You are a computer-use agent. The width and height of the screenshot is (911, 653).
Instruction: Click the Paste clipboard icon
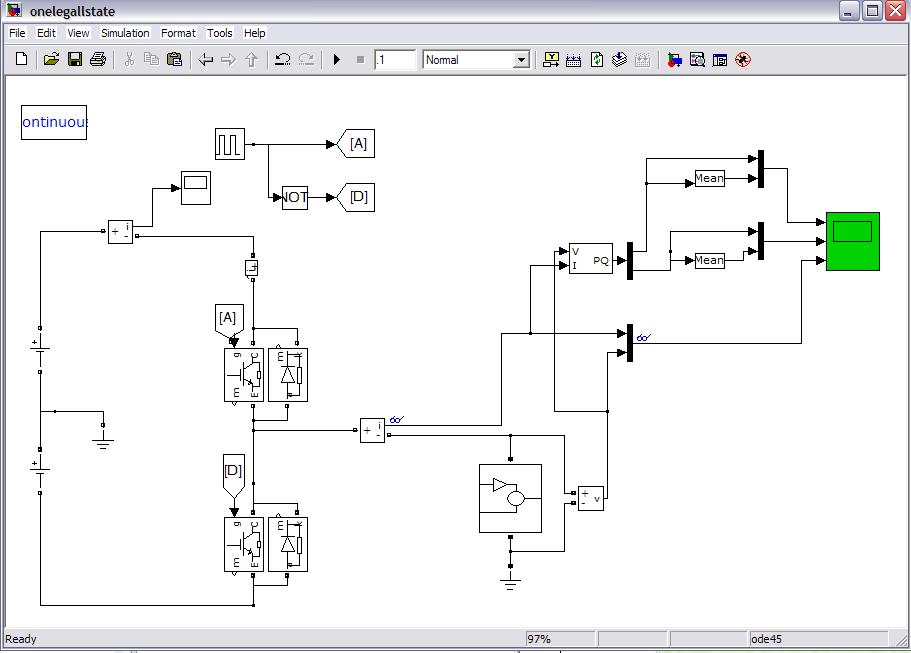point(174,60)
